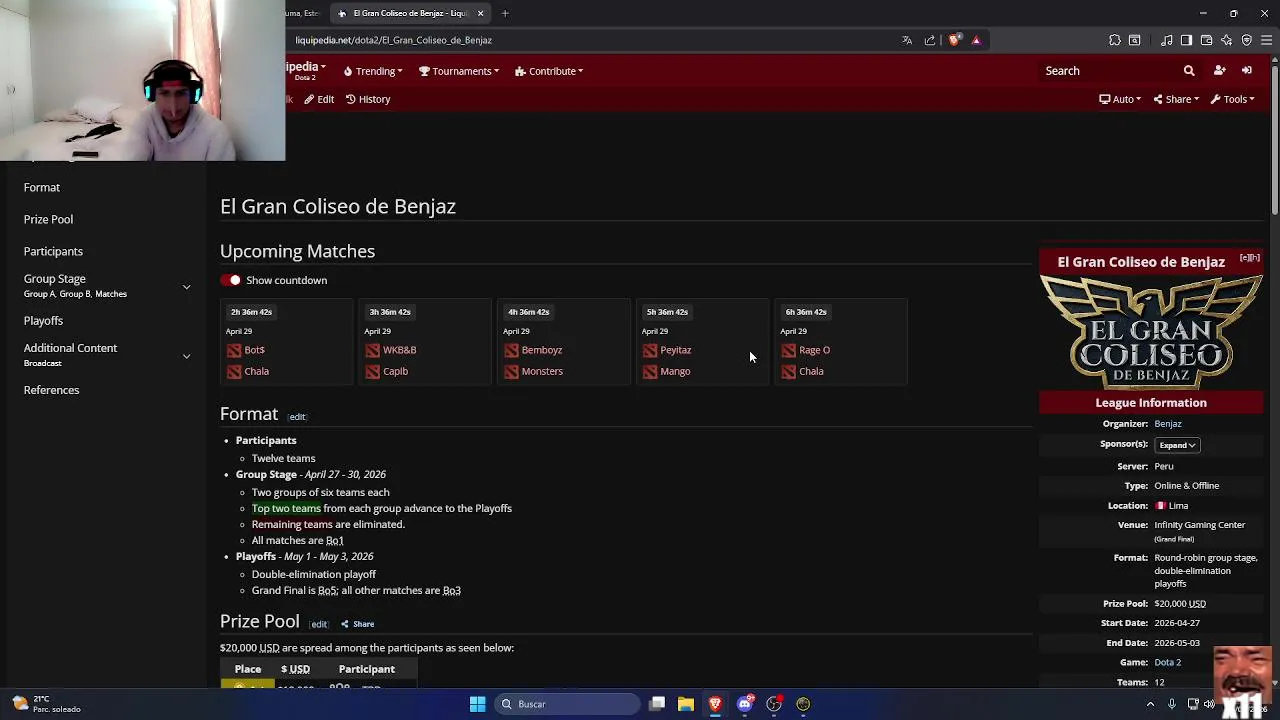
Task: Click the Mango team link
Action: click(x=675, y=371)
